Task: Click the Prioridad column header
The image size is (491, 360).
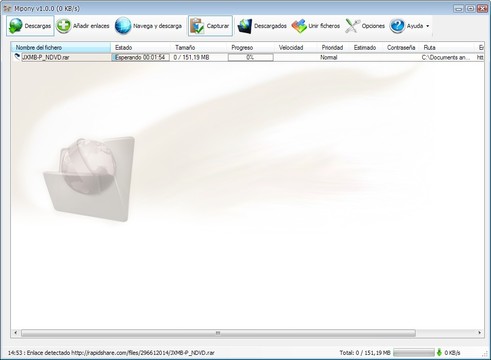Action: point(332,47)
